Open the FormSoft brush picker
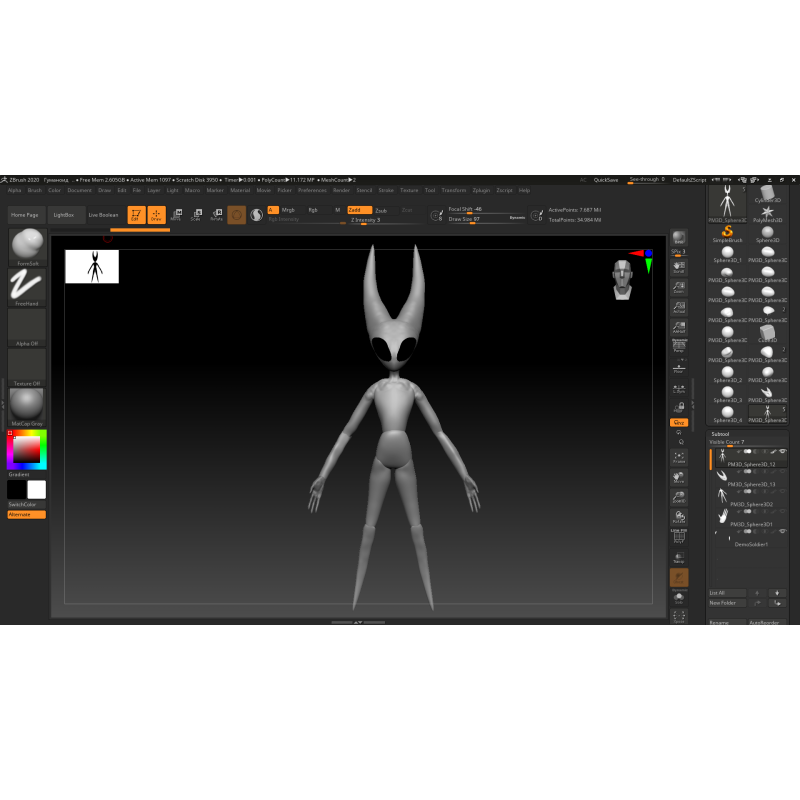The width and height of the screenshot is (800, 800). pos(27,246)
